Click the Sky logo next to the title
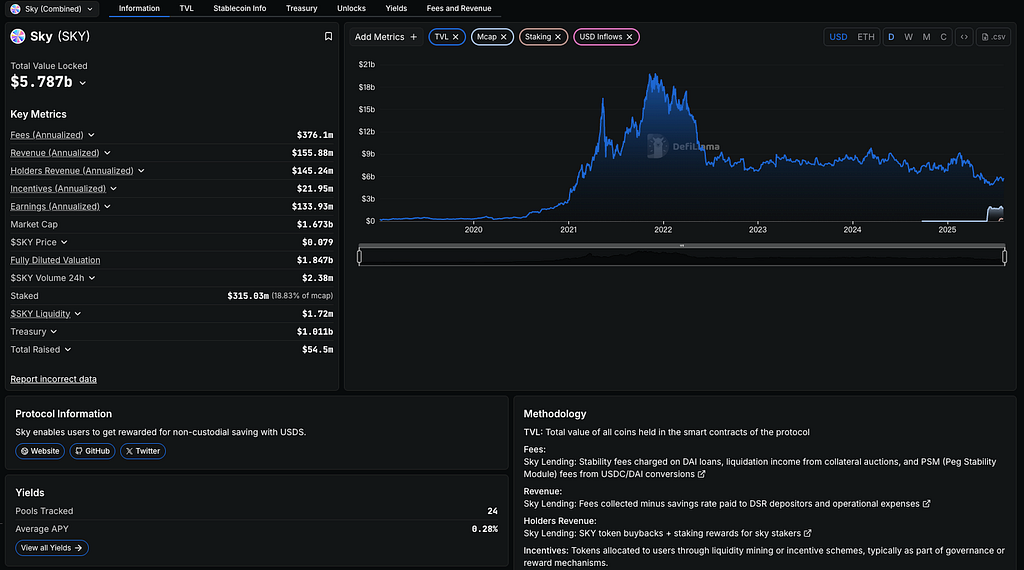Screen dimensions: 1024x570 pyautogui.click(x=18, y=37)
